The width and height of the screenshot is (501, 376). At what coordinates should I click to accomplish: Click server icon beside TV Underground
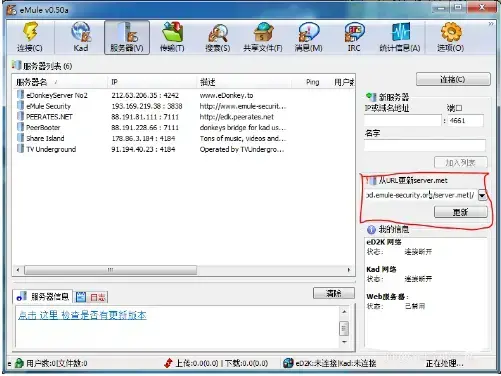20,149
